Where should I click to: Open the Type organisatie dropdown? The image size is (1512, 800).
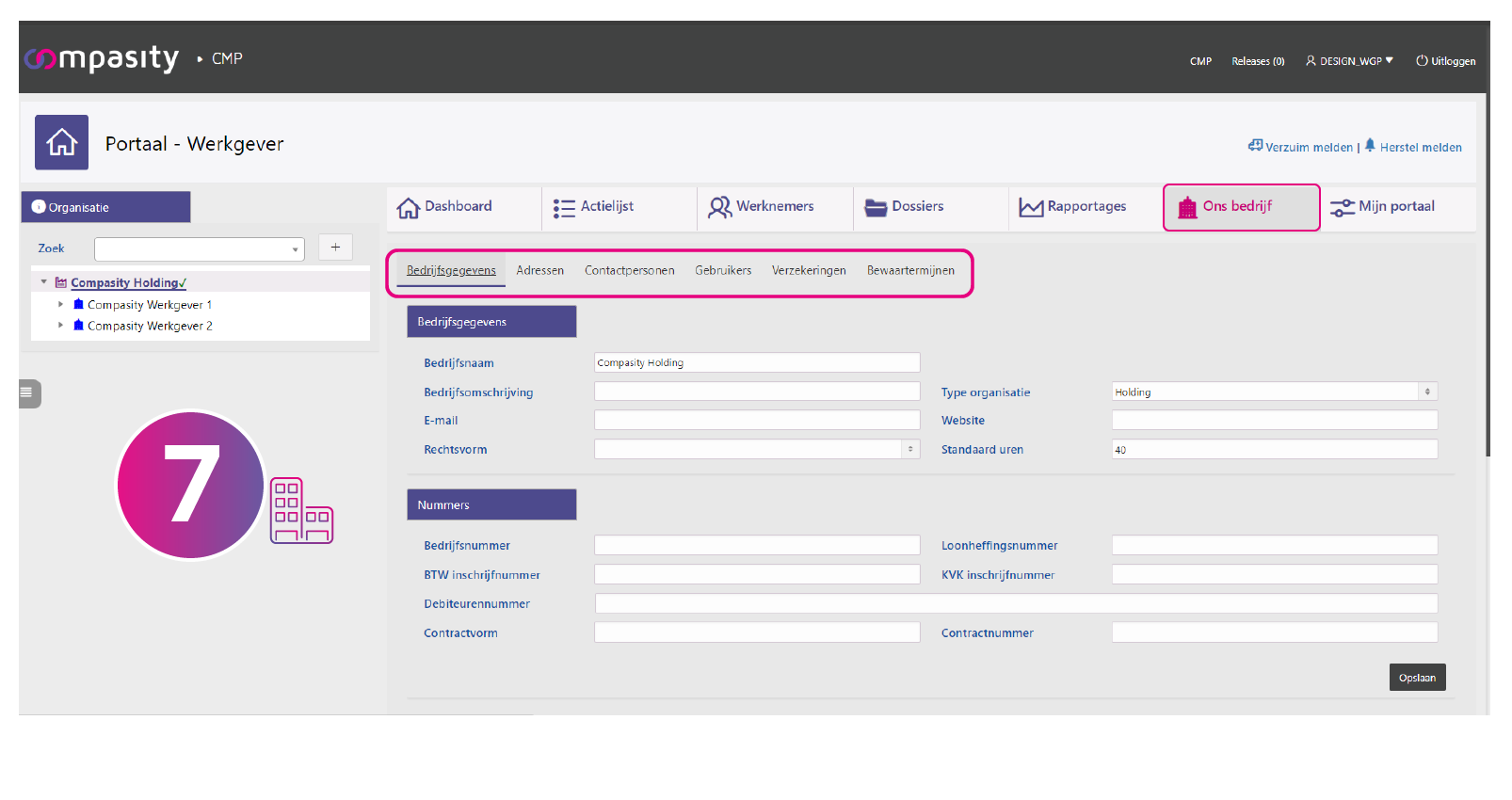(1275, 392)
